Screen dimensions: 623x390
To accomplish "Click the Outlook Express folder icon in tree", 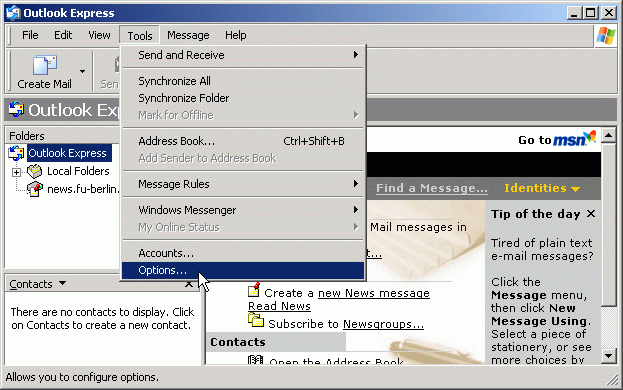I will [16, 153].
